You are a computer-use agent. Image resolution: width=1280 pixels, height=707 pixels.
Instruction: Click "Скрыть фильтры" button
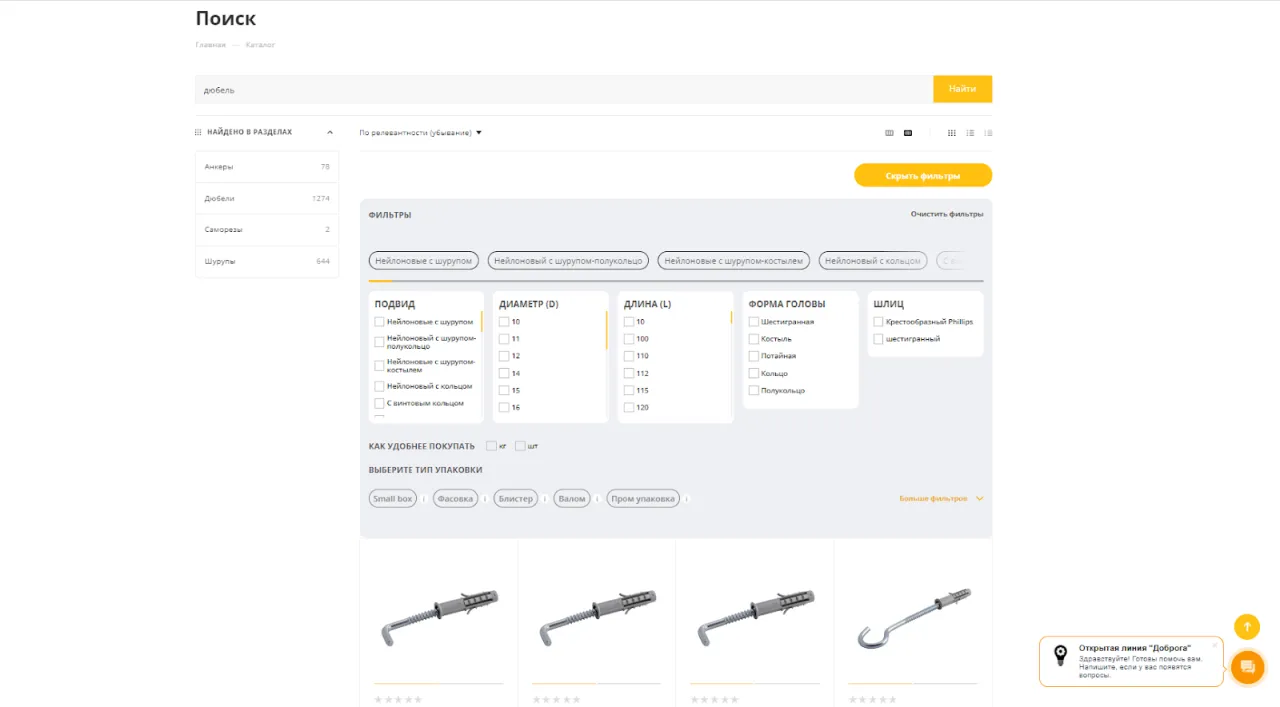coord(922,175)
